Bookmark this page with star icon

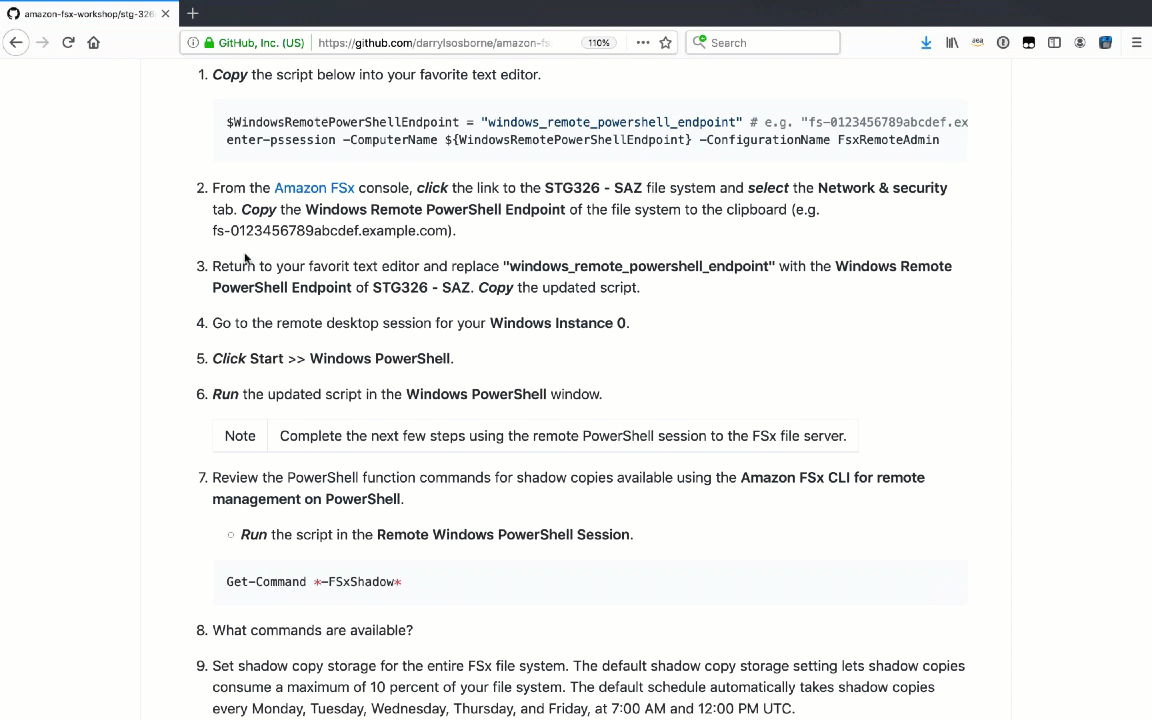[666, 43]
